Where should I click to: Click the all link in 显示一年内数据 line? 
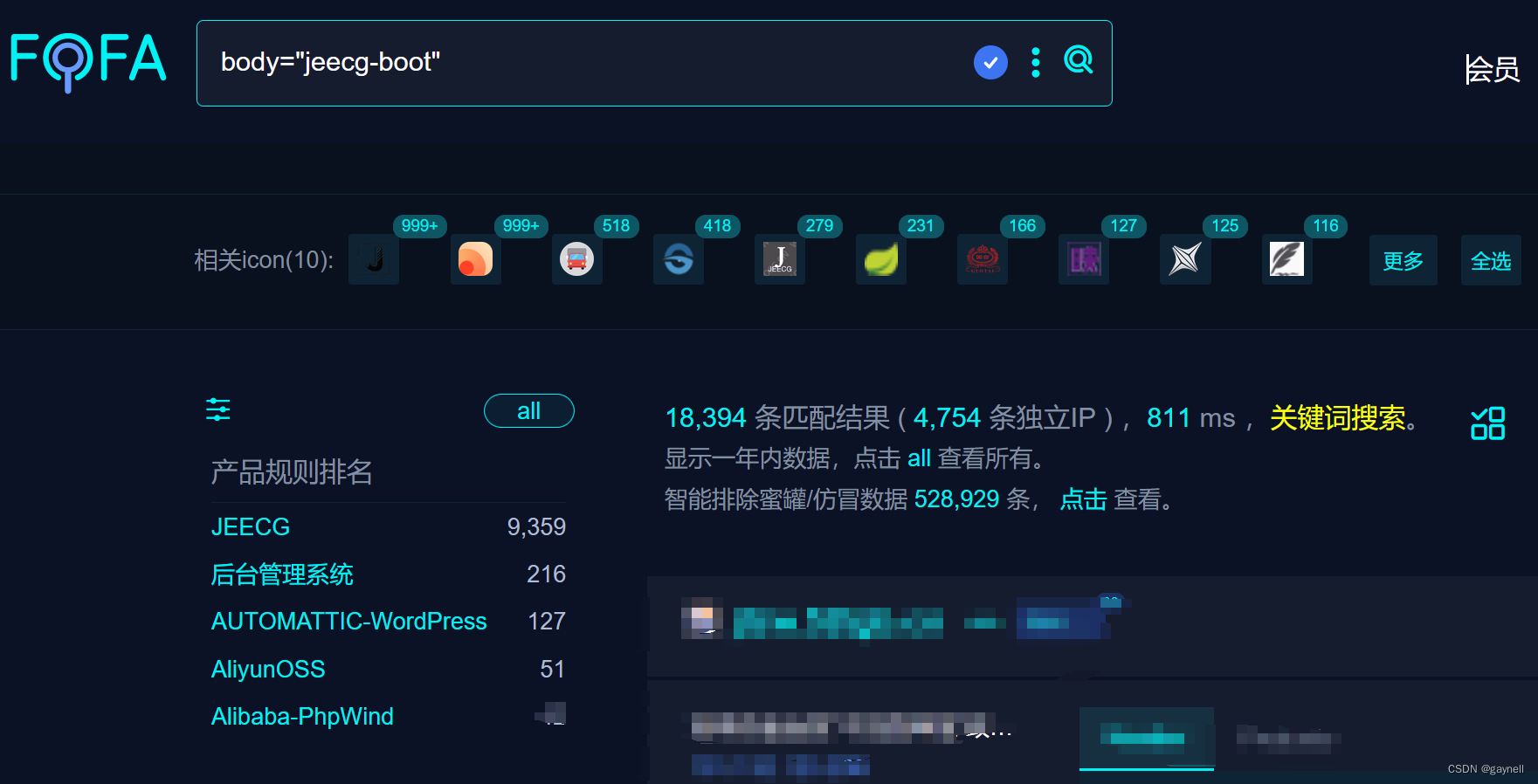tap(919, 457)
